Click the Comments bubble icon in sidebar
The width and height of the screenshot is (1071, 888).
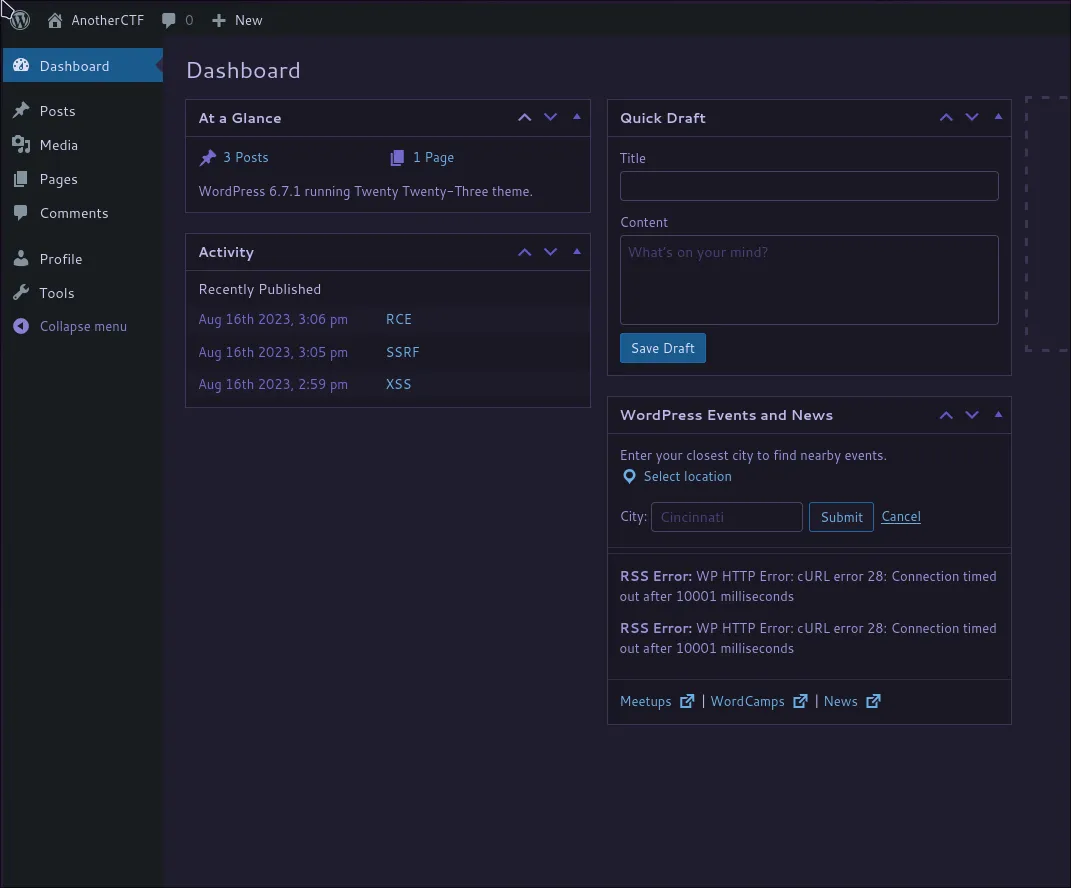click(x=21, y=212)
